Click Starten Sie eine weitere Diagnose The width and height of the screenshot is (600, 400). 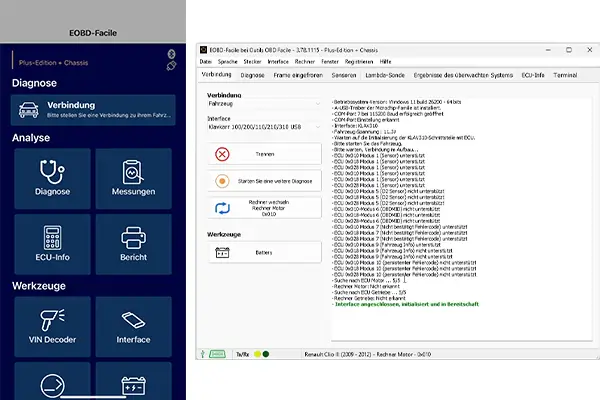coord(265,180)
